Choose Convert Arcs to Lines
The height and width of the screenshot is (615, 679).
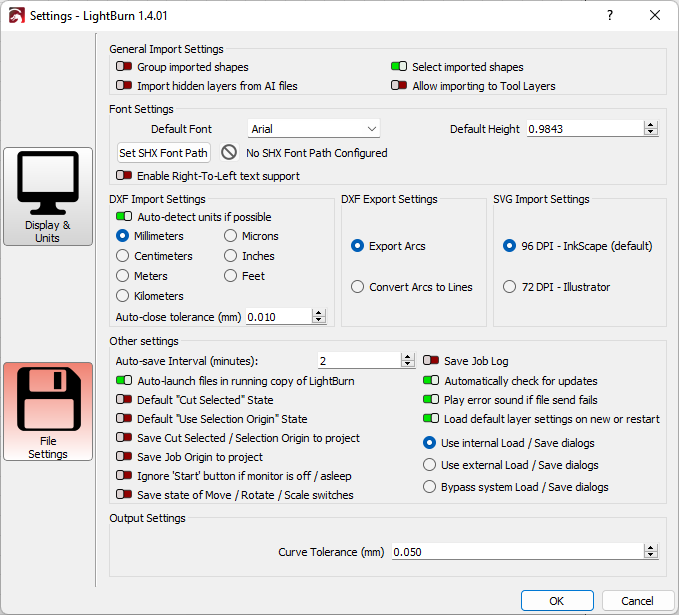point(357,287)
